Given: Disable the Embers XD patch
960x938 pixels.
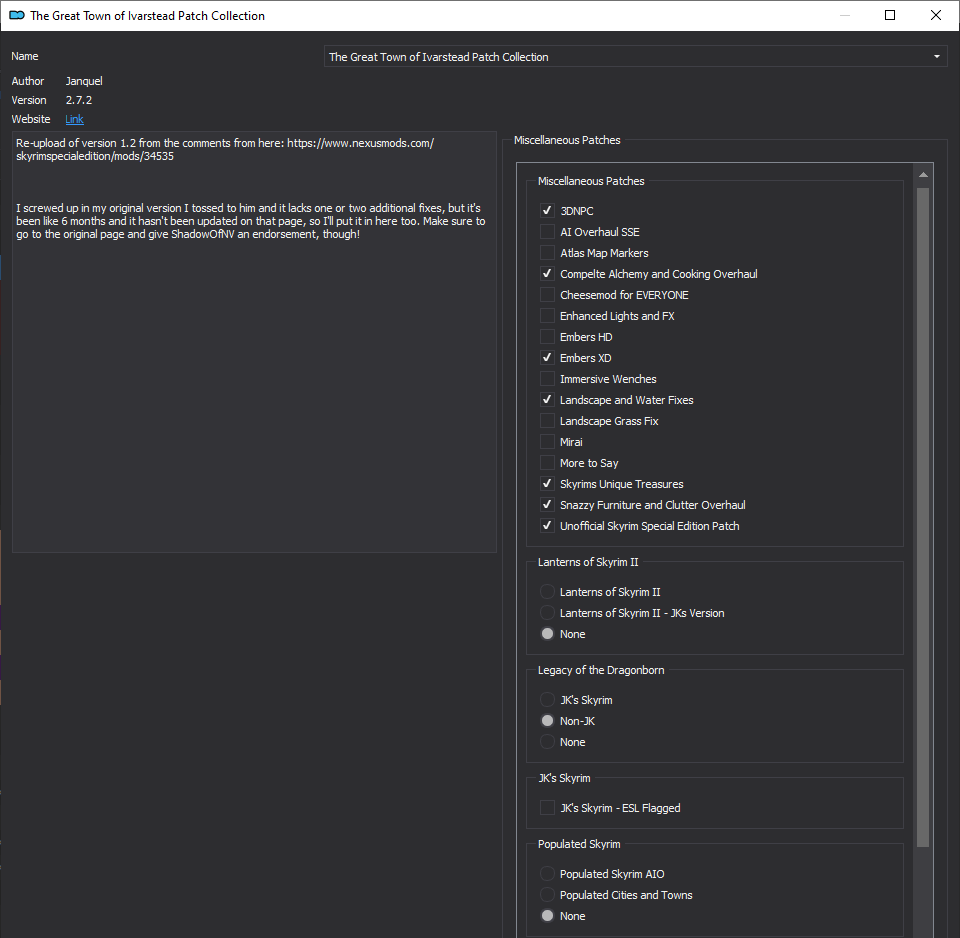Looking at the screenshot, I should pos(547,358).
